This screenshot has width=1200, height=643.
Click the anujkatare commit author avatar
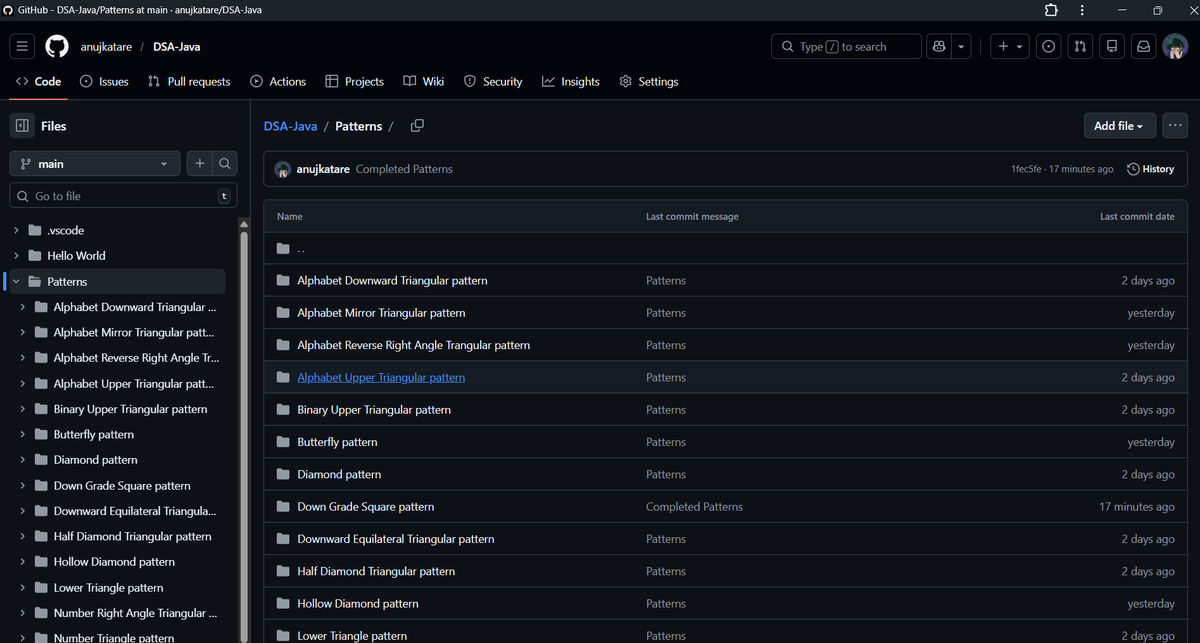click(283, 169)
